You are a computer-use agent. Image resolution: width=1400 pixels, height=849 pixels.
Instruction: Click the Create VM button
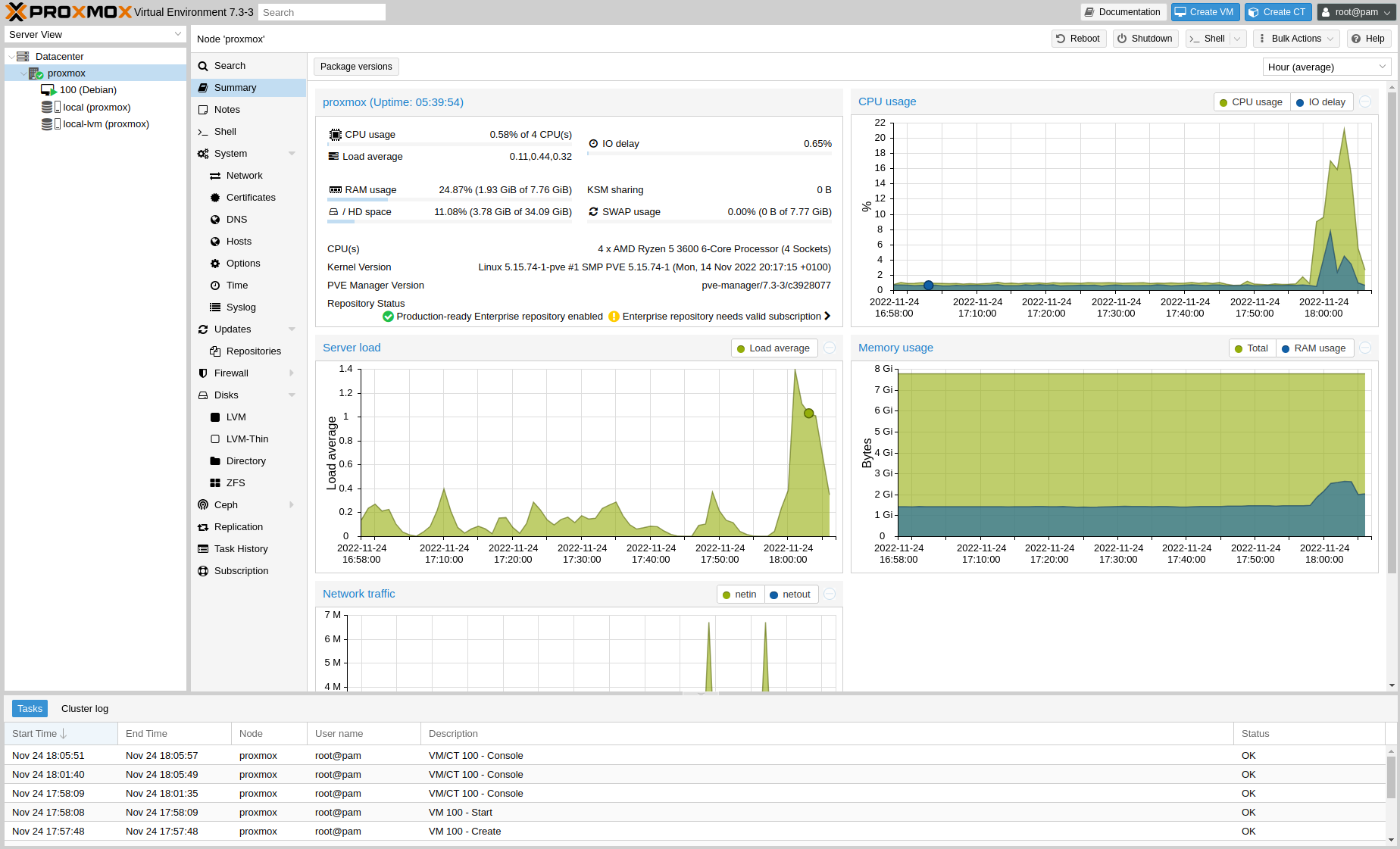tap(1205, 12)
